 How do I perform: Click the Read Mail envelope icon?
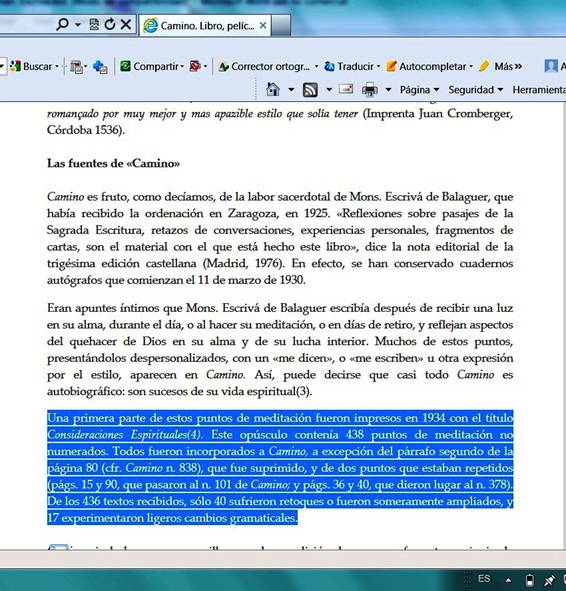pyautogui.click(x=346, y=89)
